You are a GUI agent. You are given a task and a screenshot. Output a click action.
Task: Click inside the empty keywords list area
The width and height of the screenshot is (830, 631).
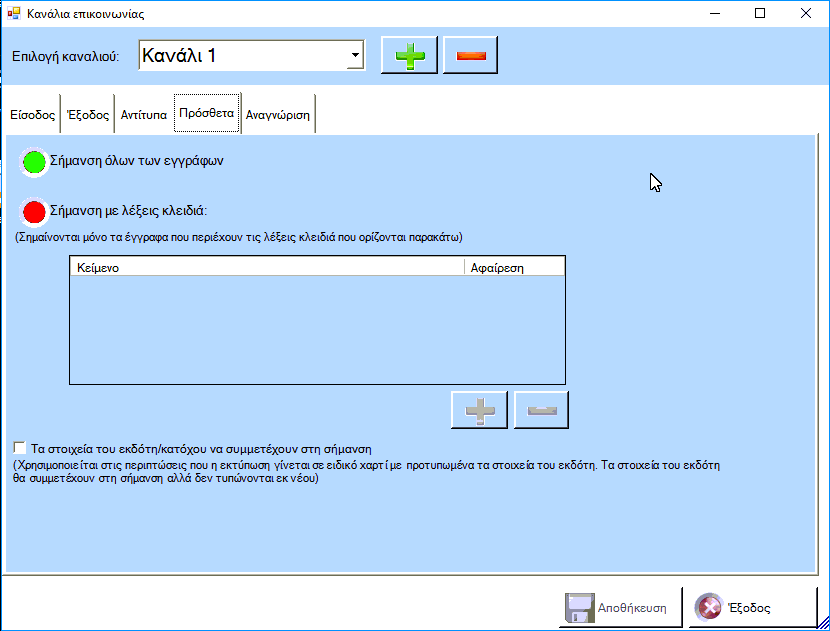tap(317, 330)
